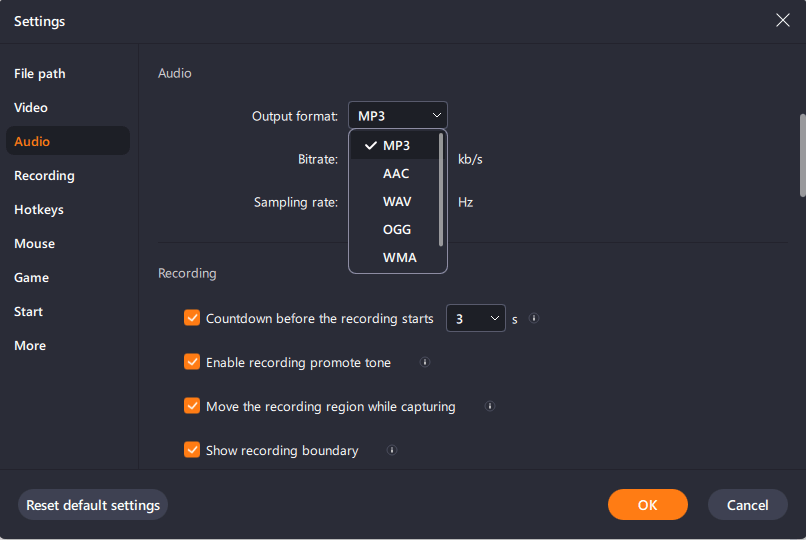Collapse the Output format MP3 dropdown

[x=397, y=116]
